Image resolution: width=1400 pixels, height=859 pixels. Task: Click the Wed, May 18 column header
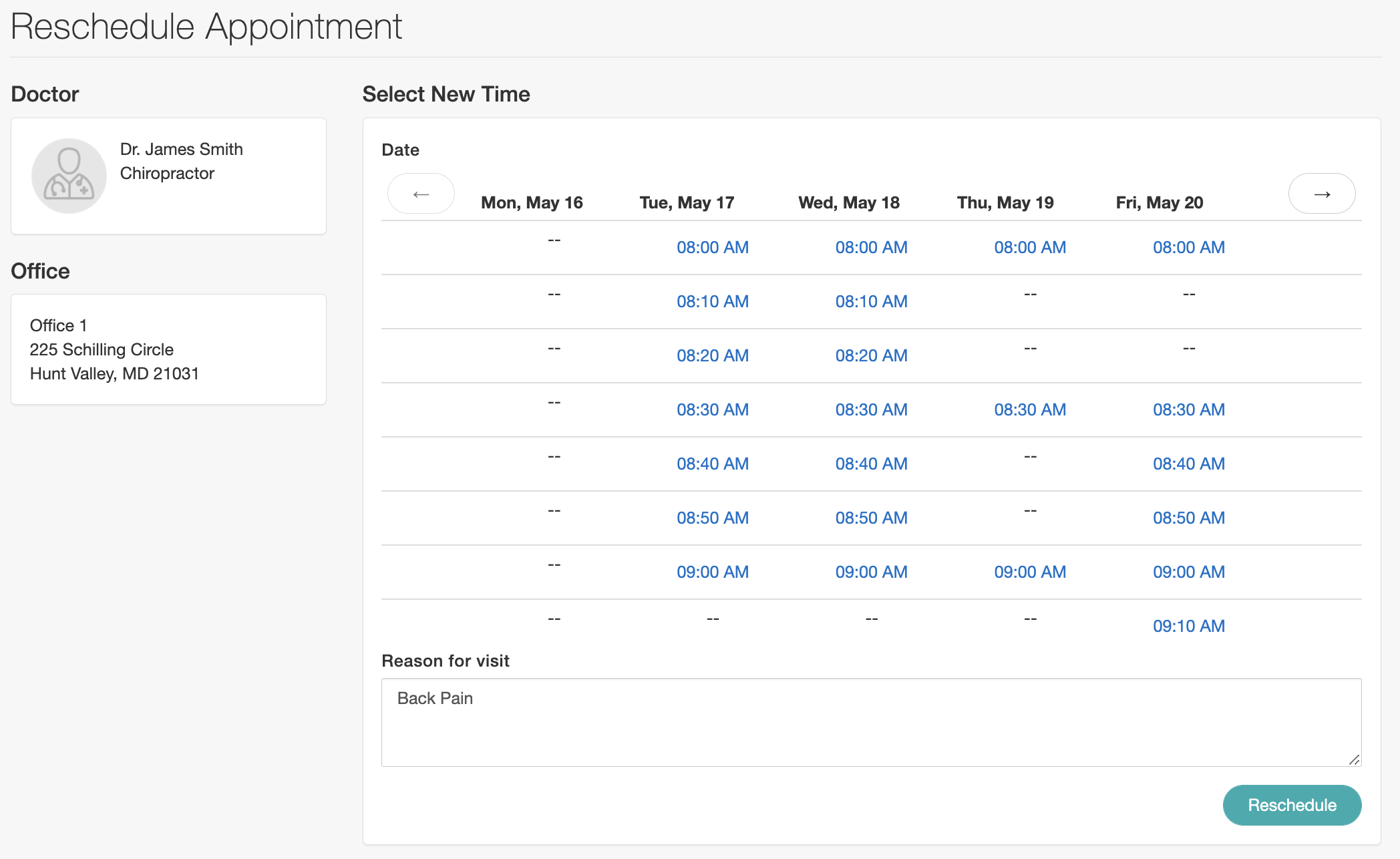849,202
